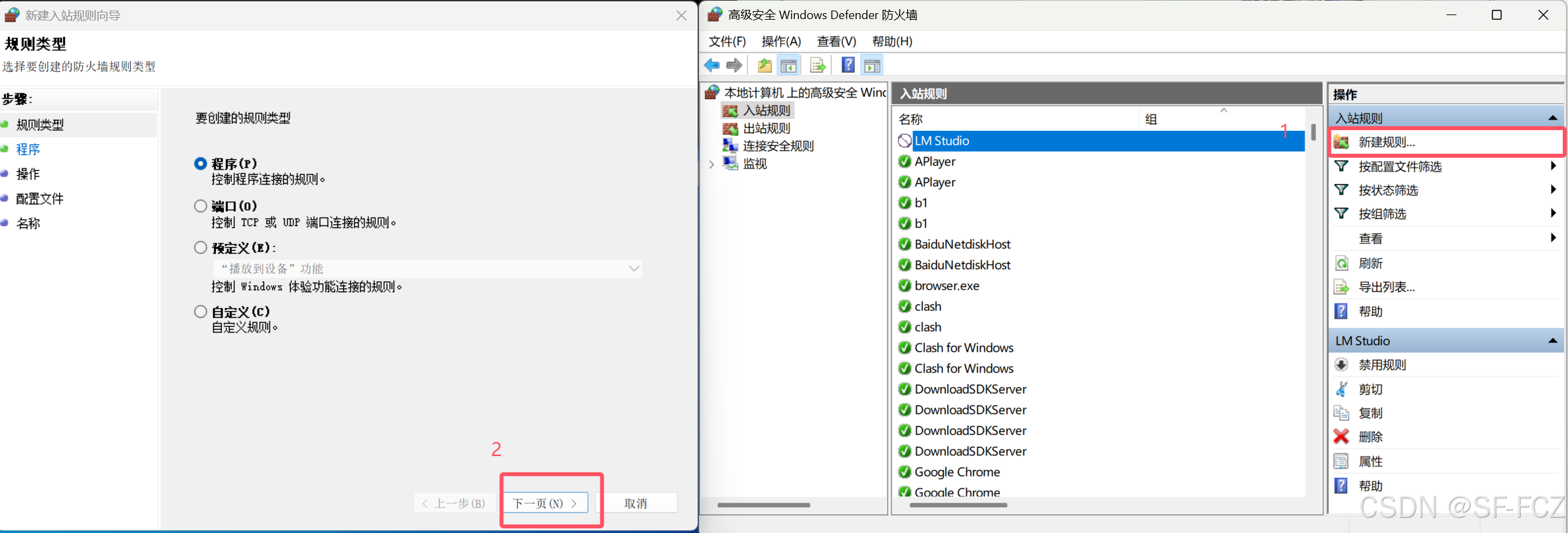Click the blue Help toolbar icon
Viewport: 1568px width, 533px height.
click(x=848, y=65)
